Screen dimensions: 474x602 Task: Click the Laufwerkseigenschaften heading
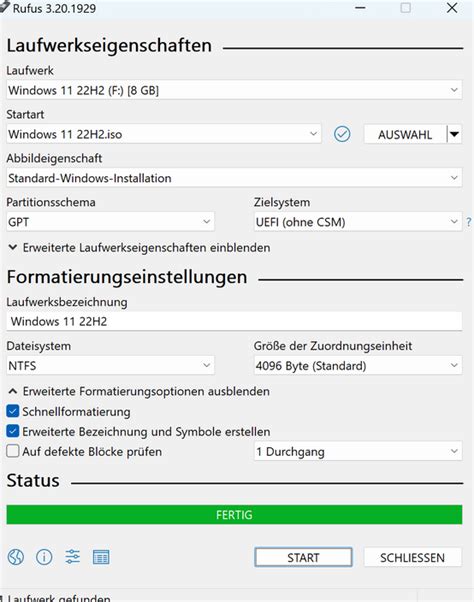[109, 45]
